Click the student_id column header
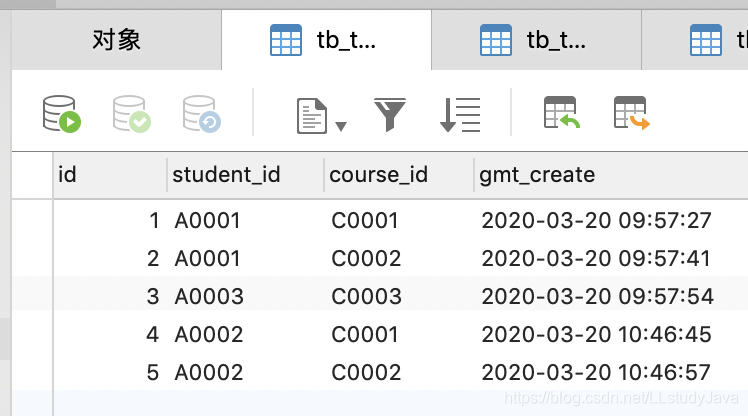Viewport: 748px width, 416px height. click(245, 175)
